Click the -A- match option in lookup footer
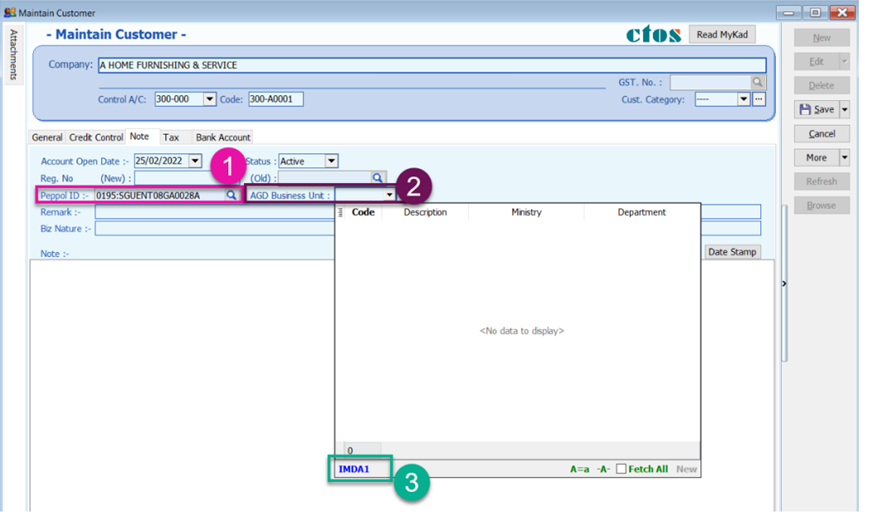 pos(603,469)
